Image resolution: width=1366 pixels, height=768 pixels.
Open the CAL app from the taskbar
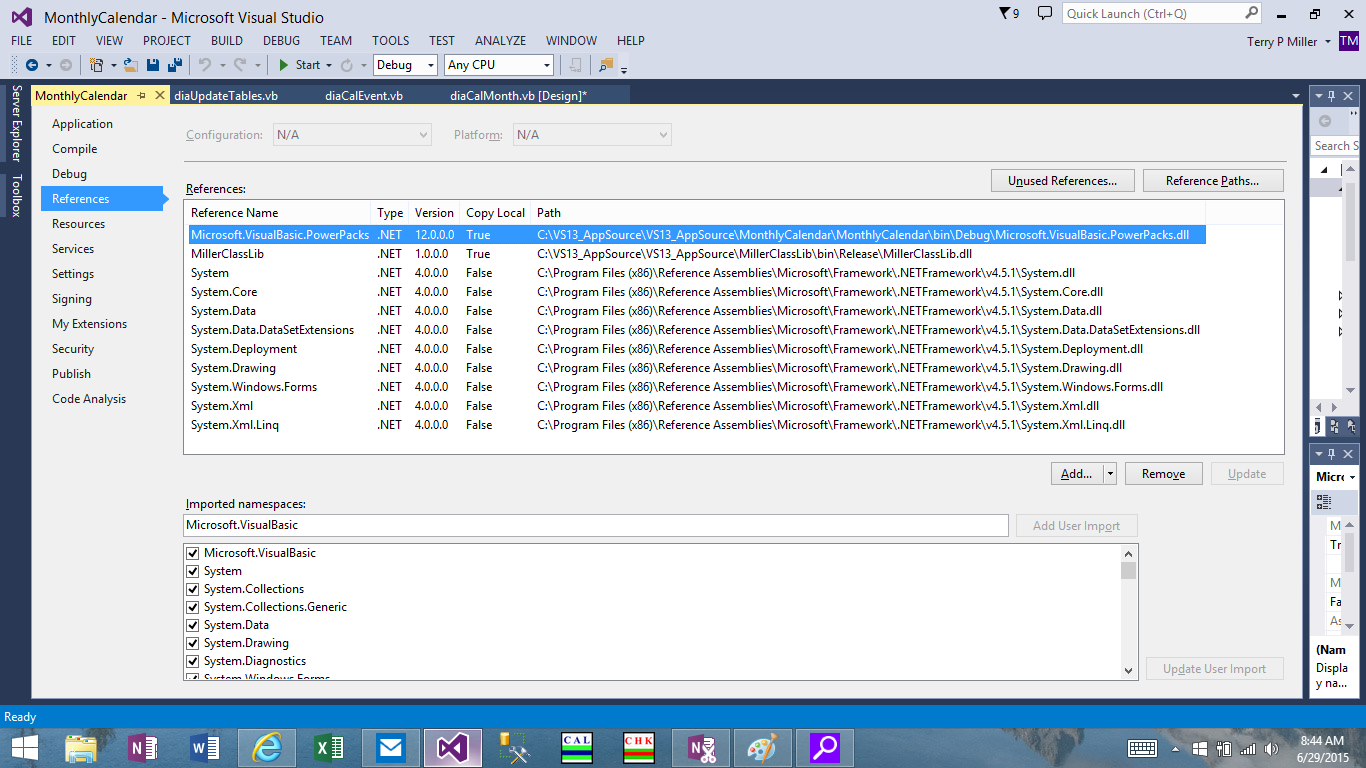(577, 748)
